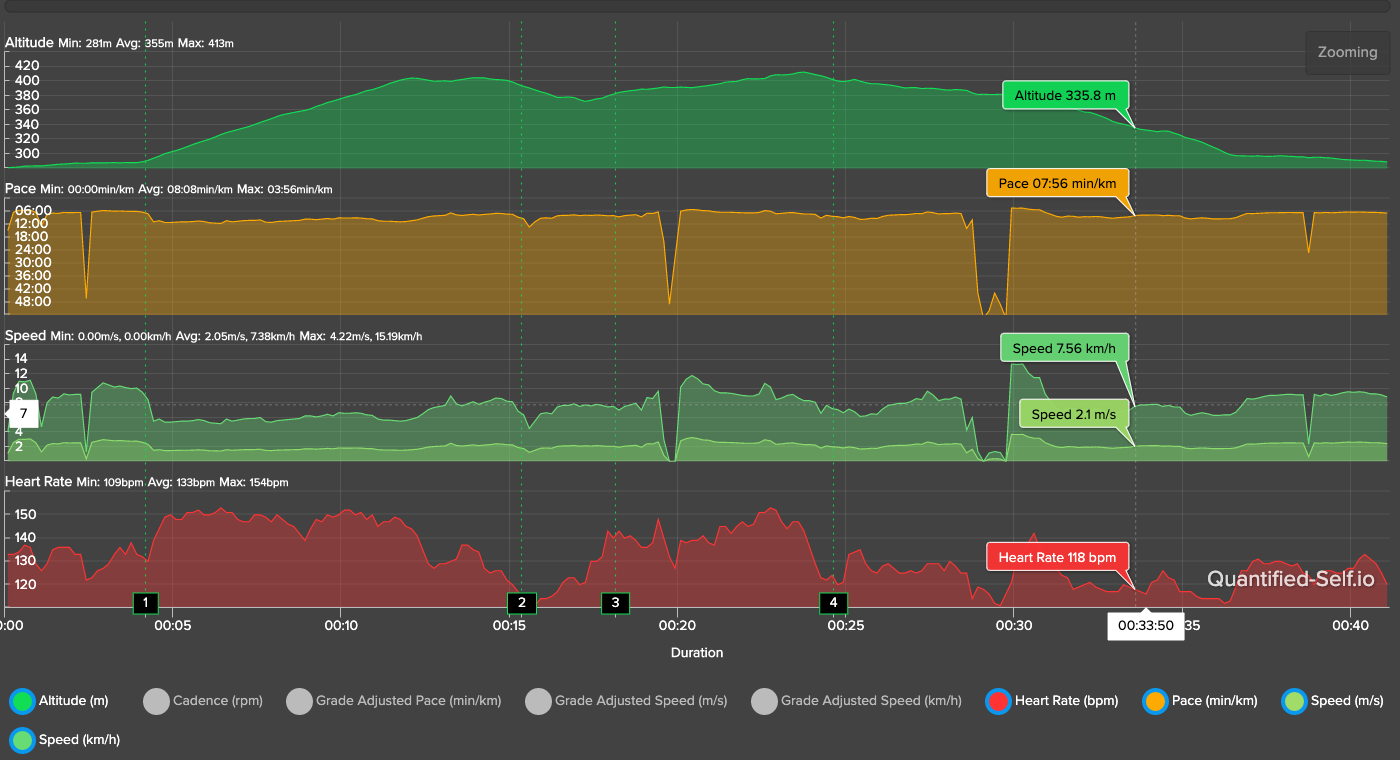Click the 24:00 pace axis label

33,249
